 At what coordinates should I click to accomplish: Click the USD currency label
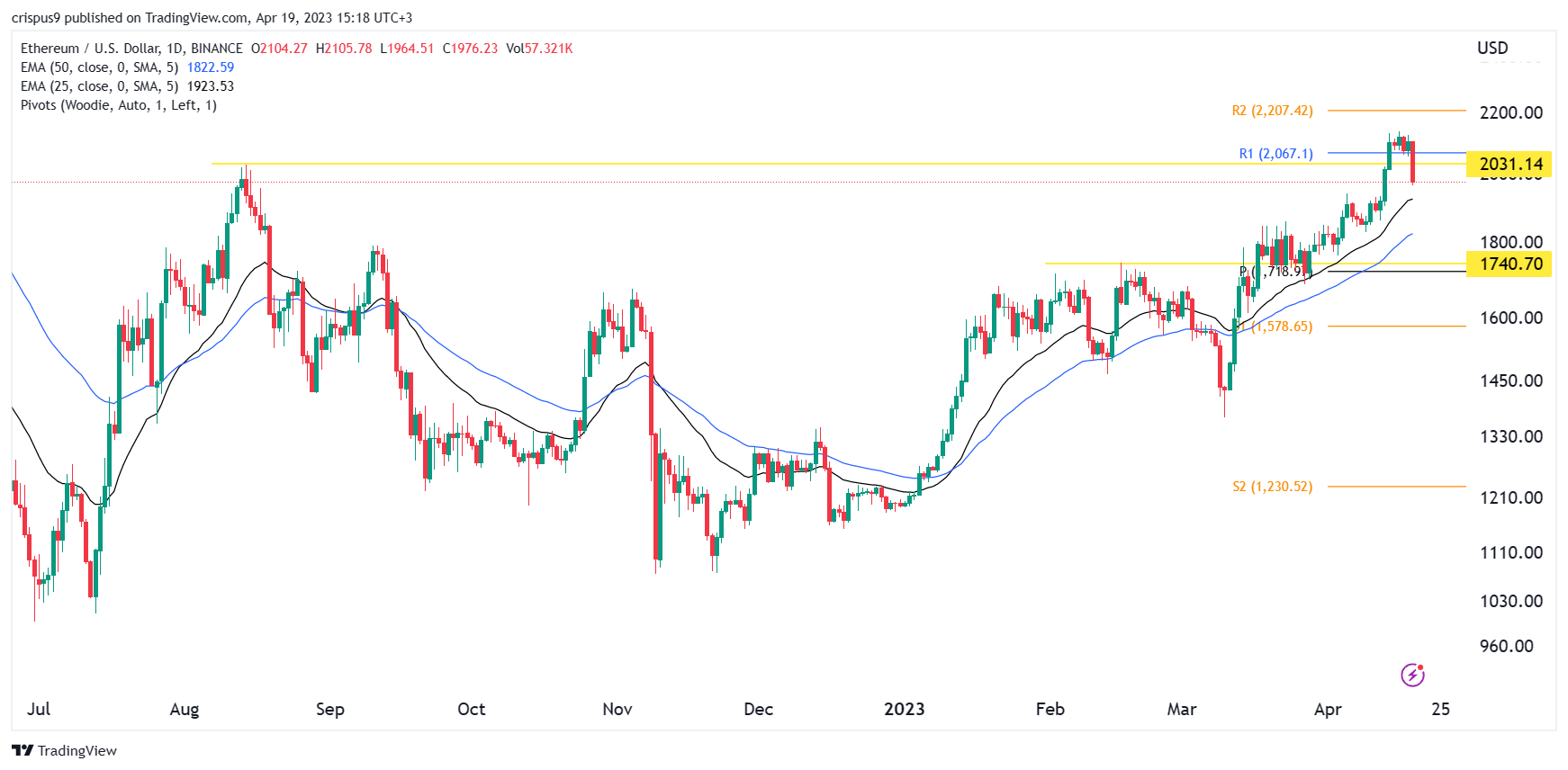1492,48
